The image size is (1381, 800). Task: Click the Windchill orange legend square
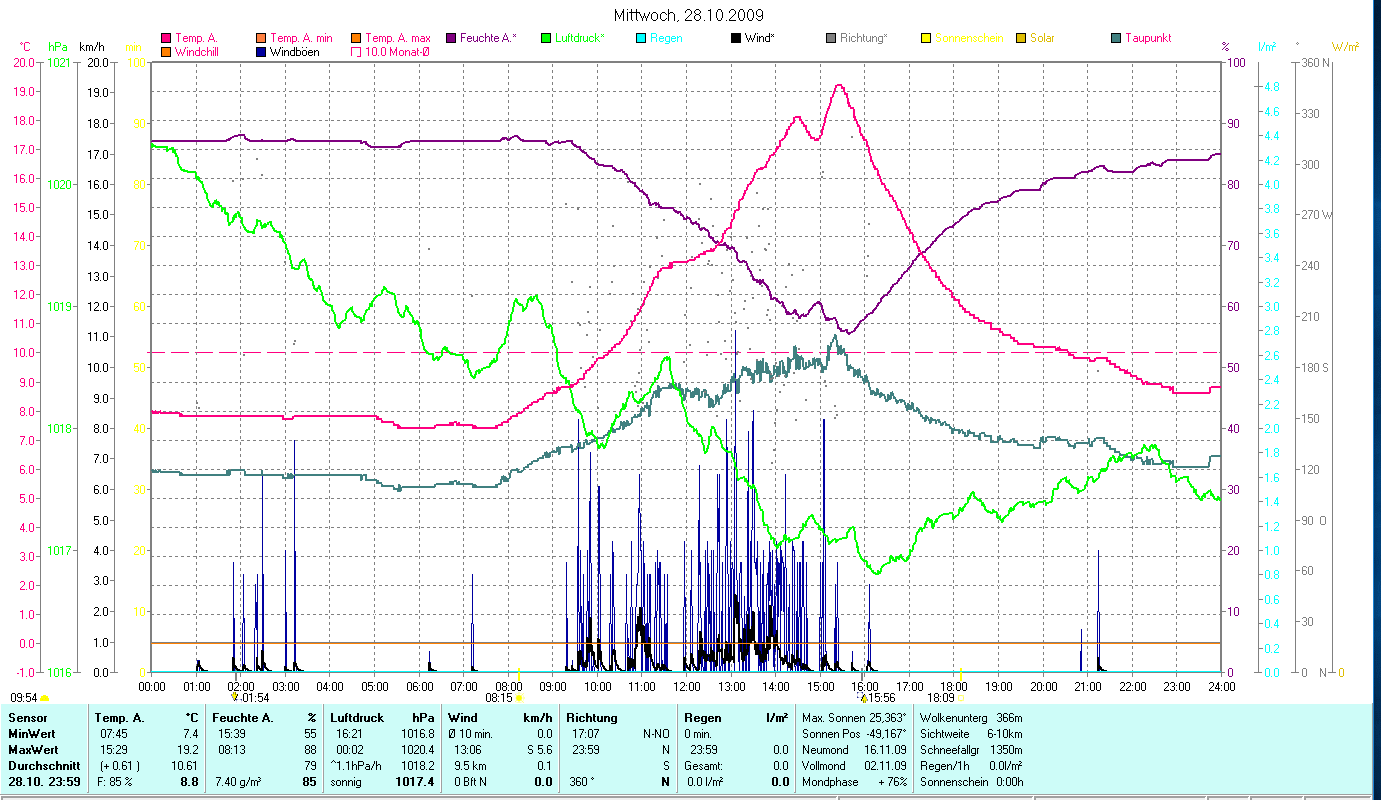point(166,52)
